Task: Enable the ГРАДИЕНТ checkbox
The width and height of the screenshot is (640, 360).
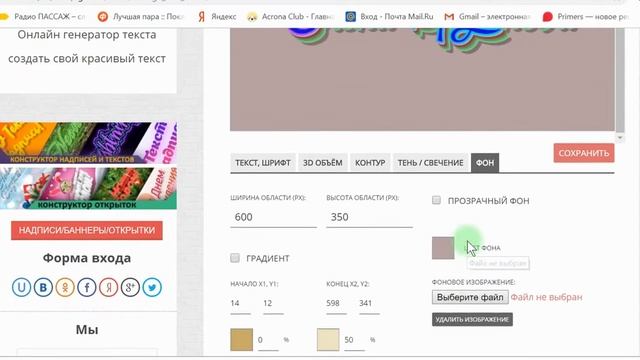Action: (x=235, y=258)
